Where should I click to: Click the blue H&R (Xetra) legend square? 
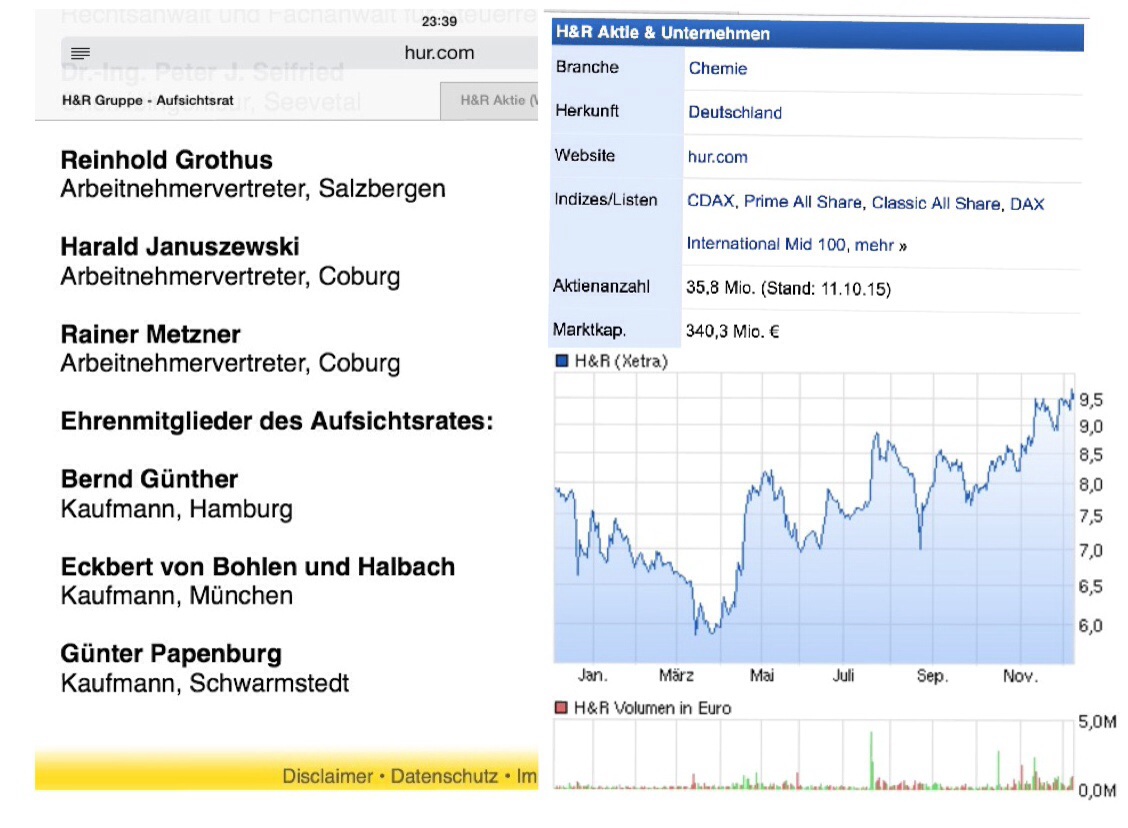point(561,361)
